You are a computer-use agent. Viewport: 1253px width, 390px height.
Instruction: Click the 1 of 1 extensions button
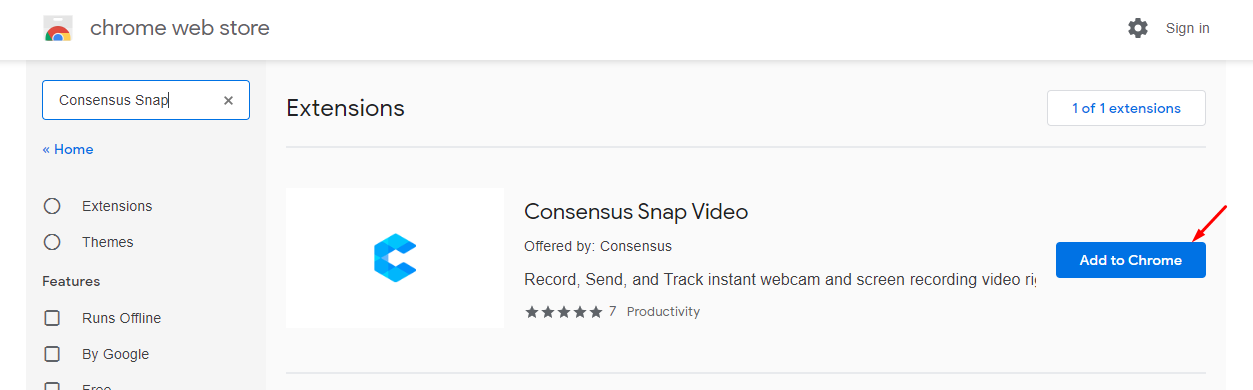point(1126,108)
